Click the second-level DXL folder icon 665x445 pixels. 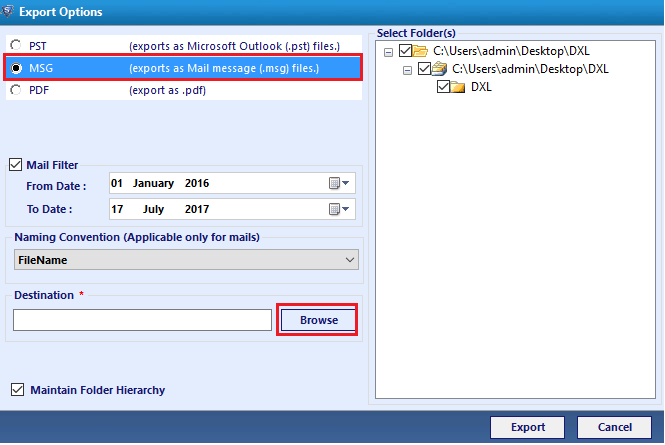coord(439,69)
